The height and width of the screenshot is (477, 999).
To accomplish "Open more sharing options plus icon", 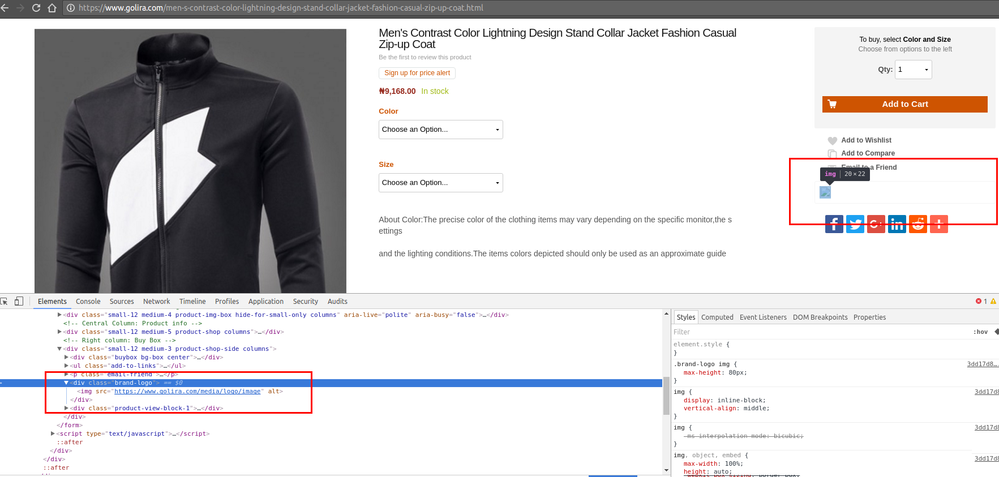I will coord(939,224).
